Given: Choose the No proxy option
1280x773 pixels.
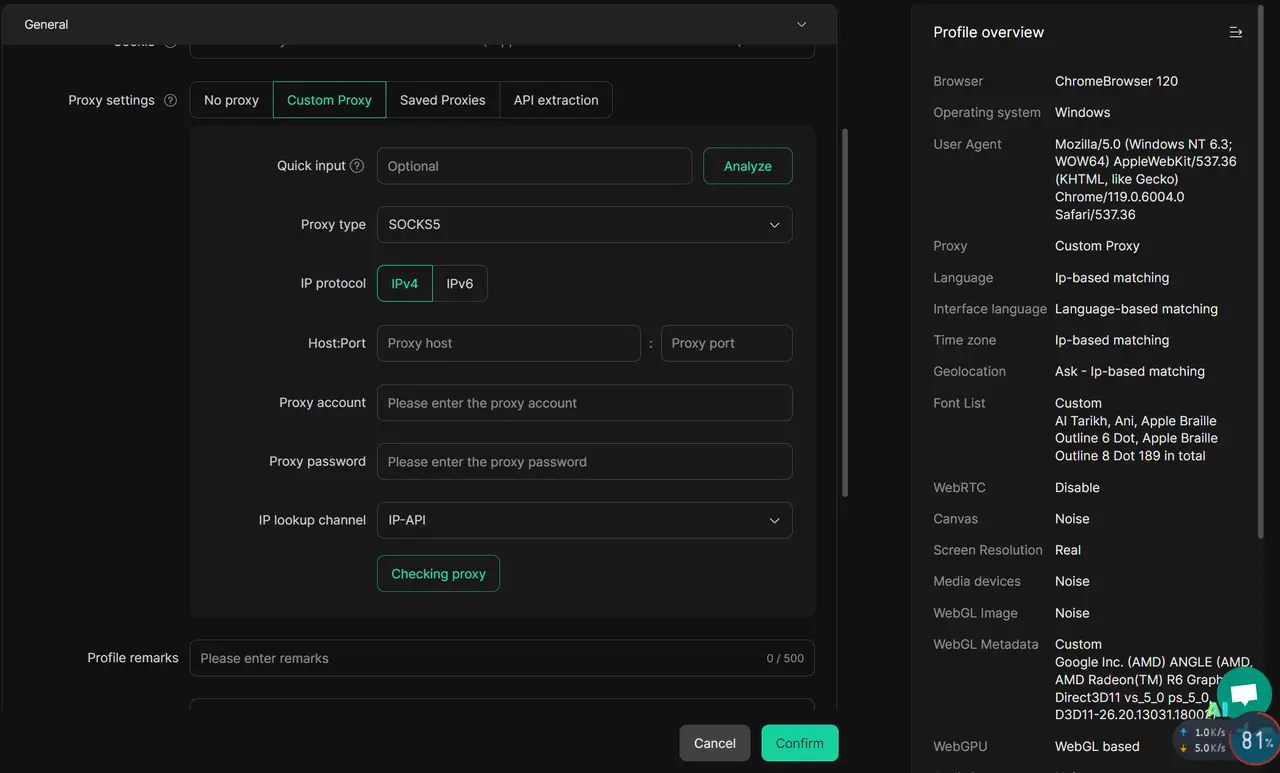Looking at the screenshot, I should click(x=231, y=100).
